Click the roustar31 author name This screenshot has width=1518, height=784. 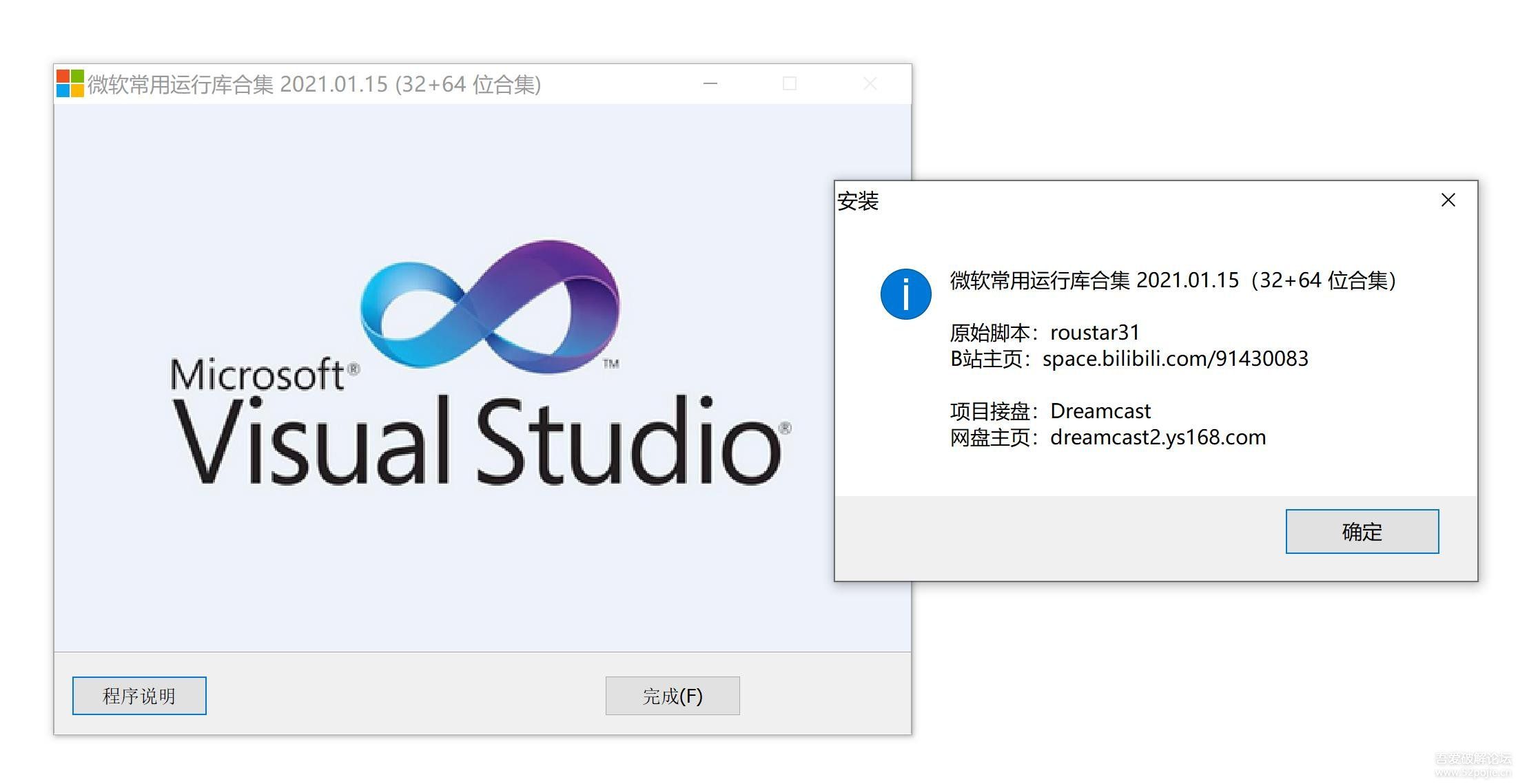pos(1094,333)
